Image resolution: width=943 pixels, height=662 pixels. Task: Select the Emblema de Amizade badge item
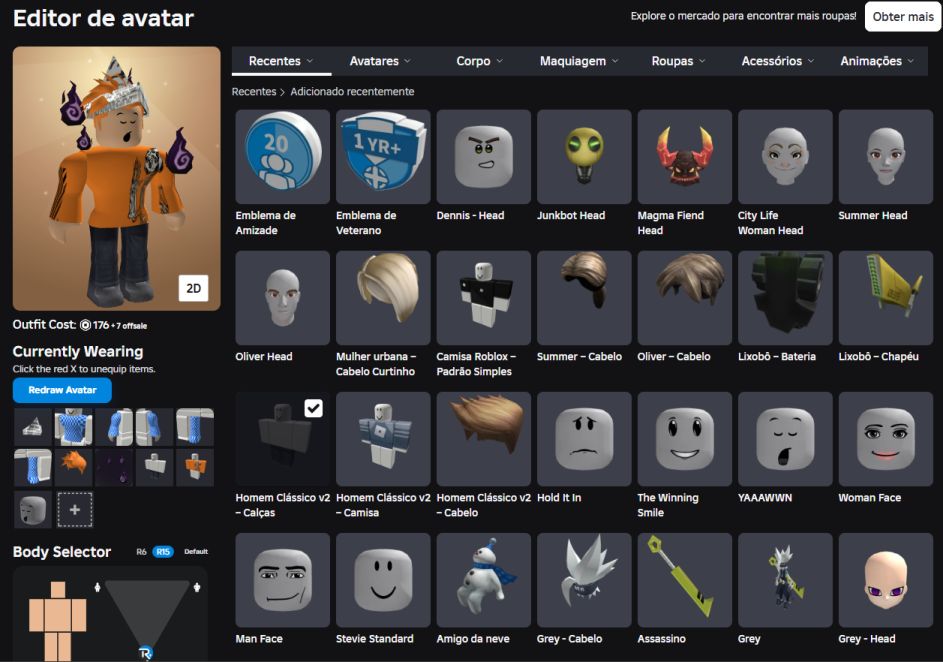(282, 156)
